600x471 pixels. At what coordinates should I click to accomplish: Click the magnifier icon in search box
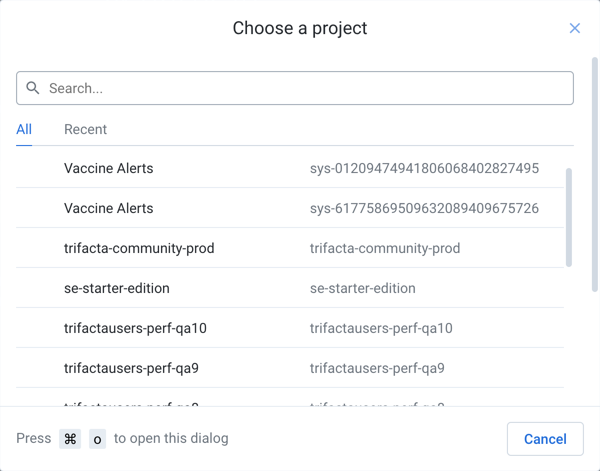pos(33,88)
